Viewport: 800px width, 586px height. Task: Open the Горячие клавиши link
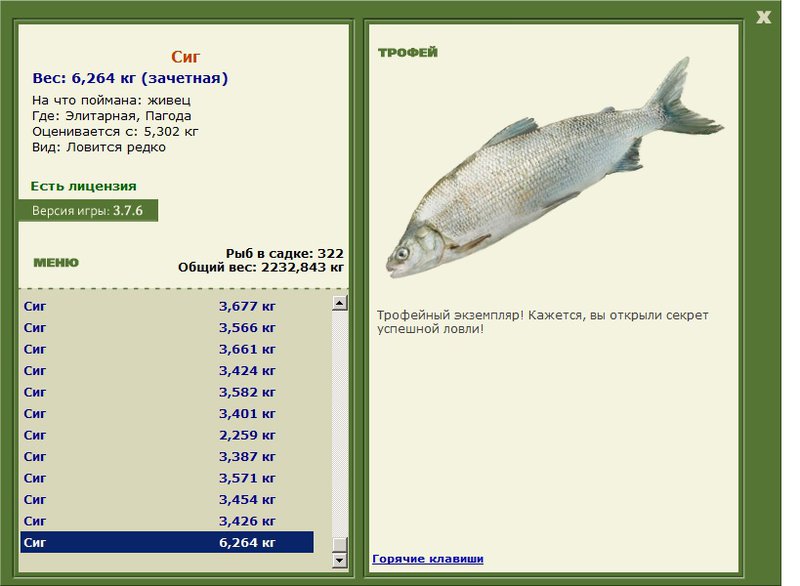point(428,558)
